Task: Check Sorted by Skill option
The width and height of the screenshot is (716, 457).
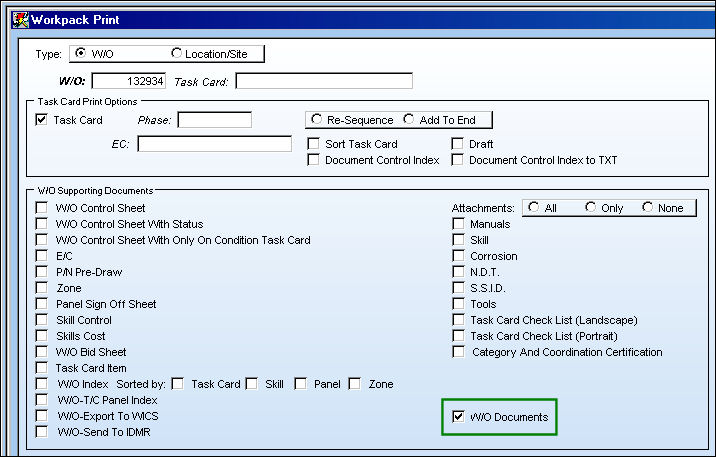Action: click(x=251, y=383)
